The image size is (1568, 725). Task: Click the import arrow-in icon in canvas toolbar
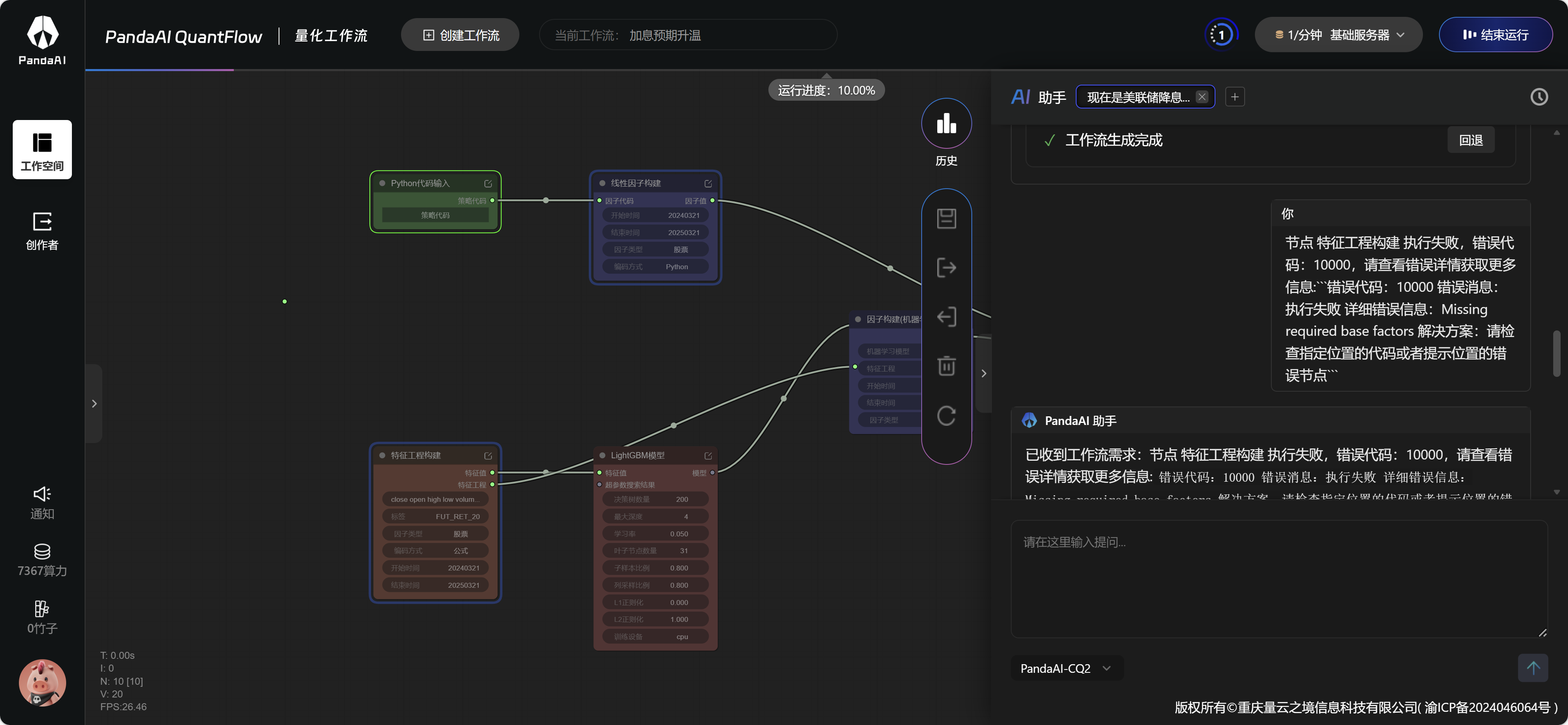pos(946,317)
